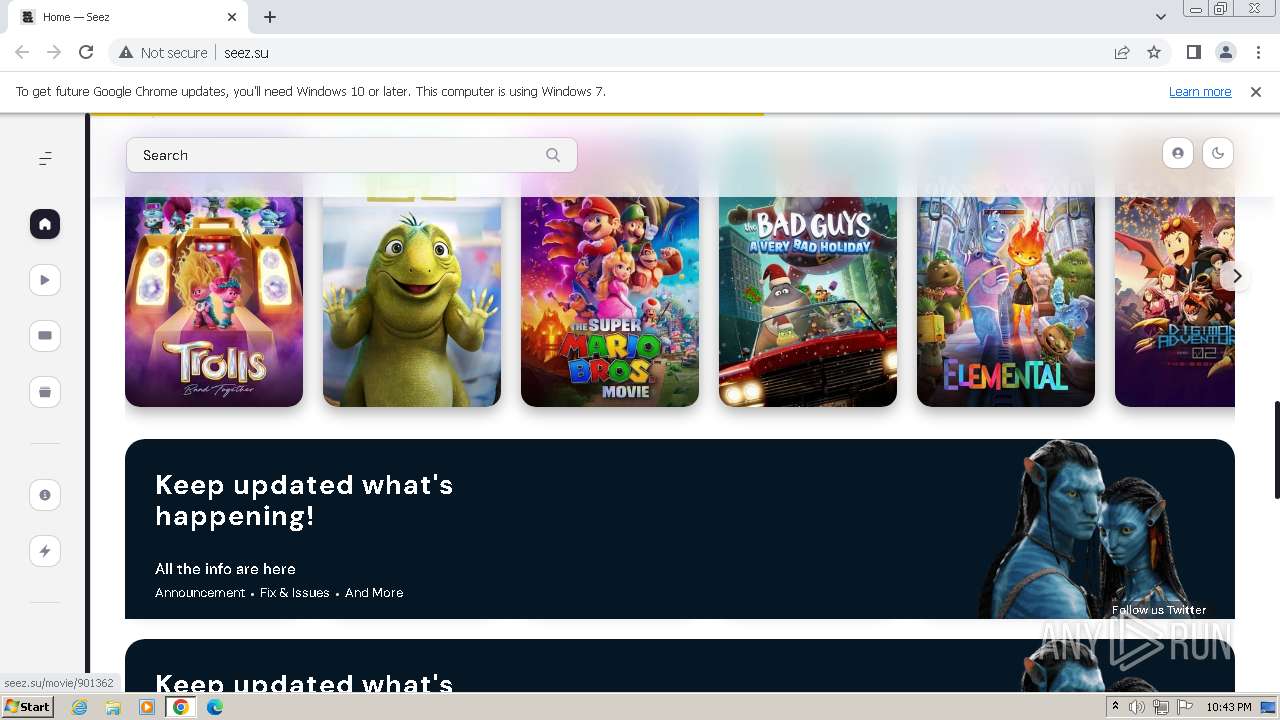
Task: Open the Elemental movie poster
Action: pos(1006,290)
